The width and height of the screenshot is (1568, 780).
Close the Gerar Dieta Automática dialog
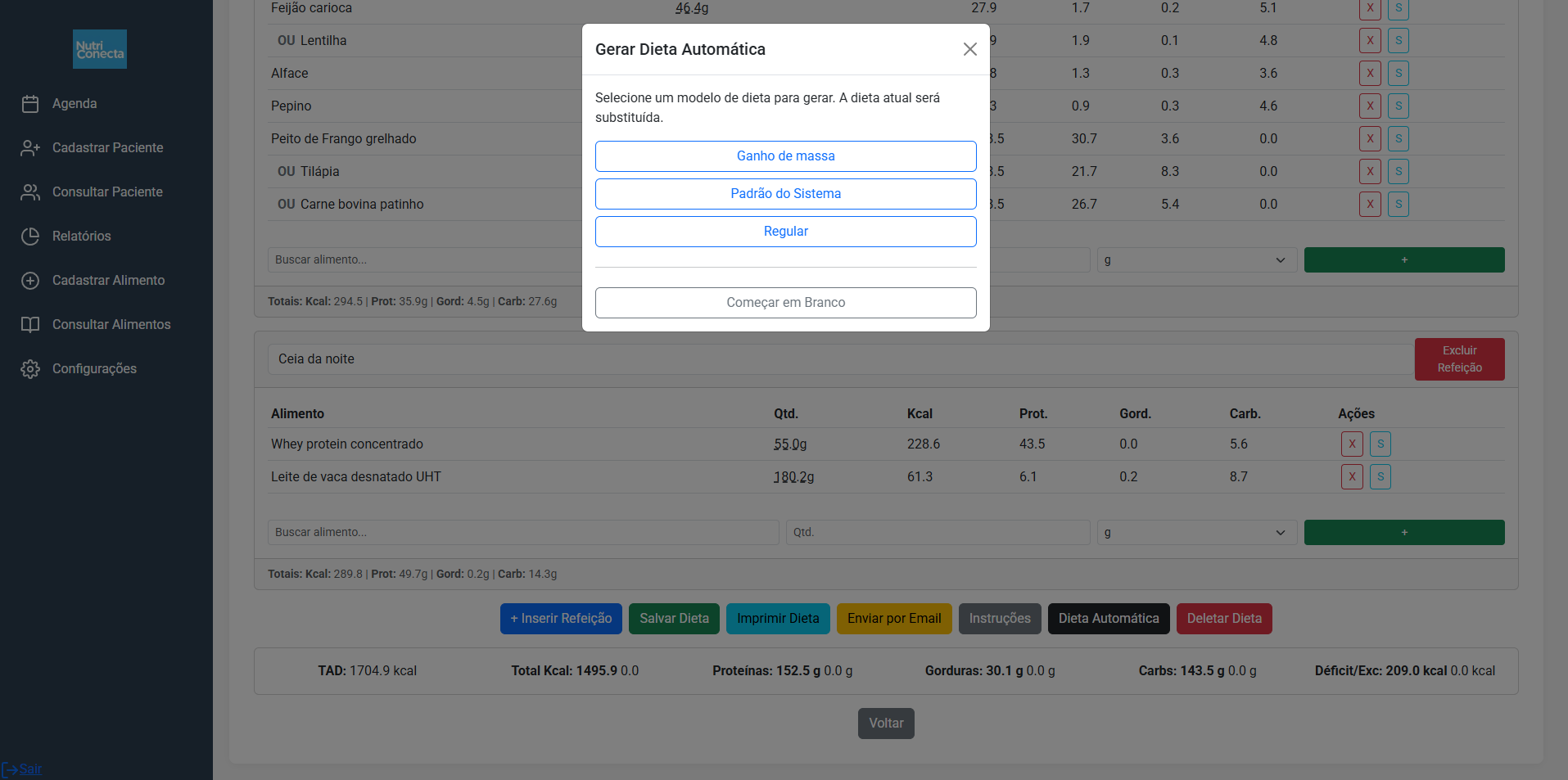click(x=969, y=49)
